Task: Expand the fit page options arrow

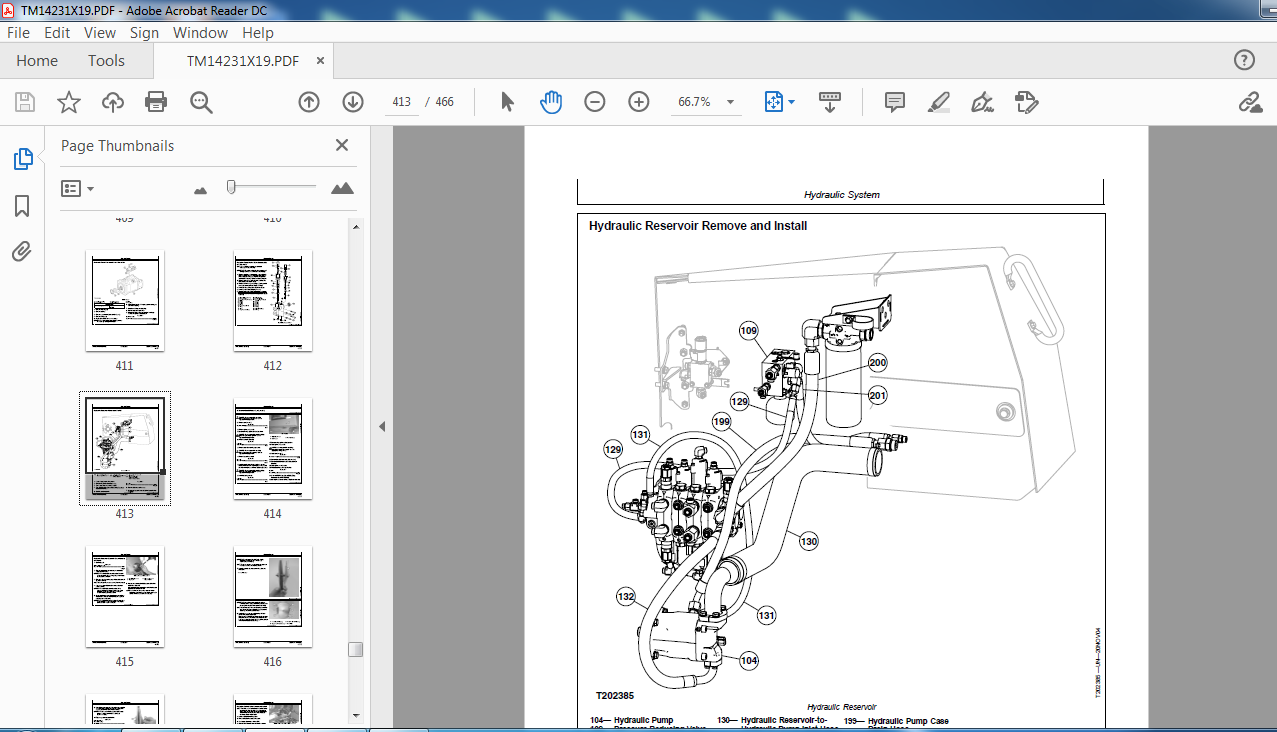Action: click(792, 102)
